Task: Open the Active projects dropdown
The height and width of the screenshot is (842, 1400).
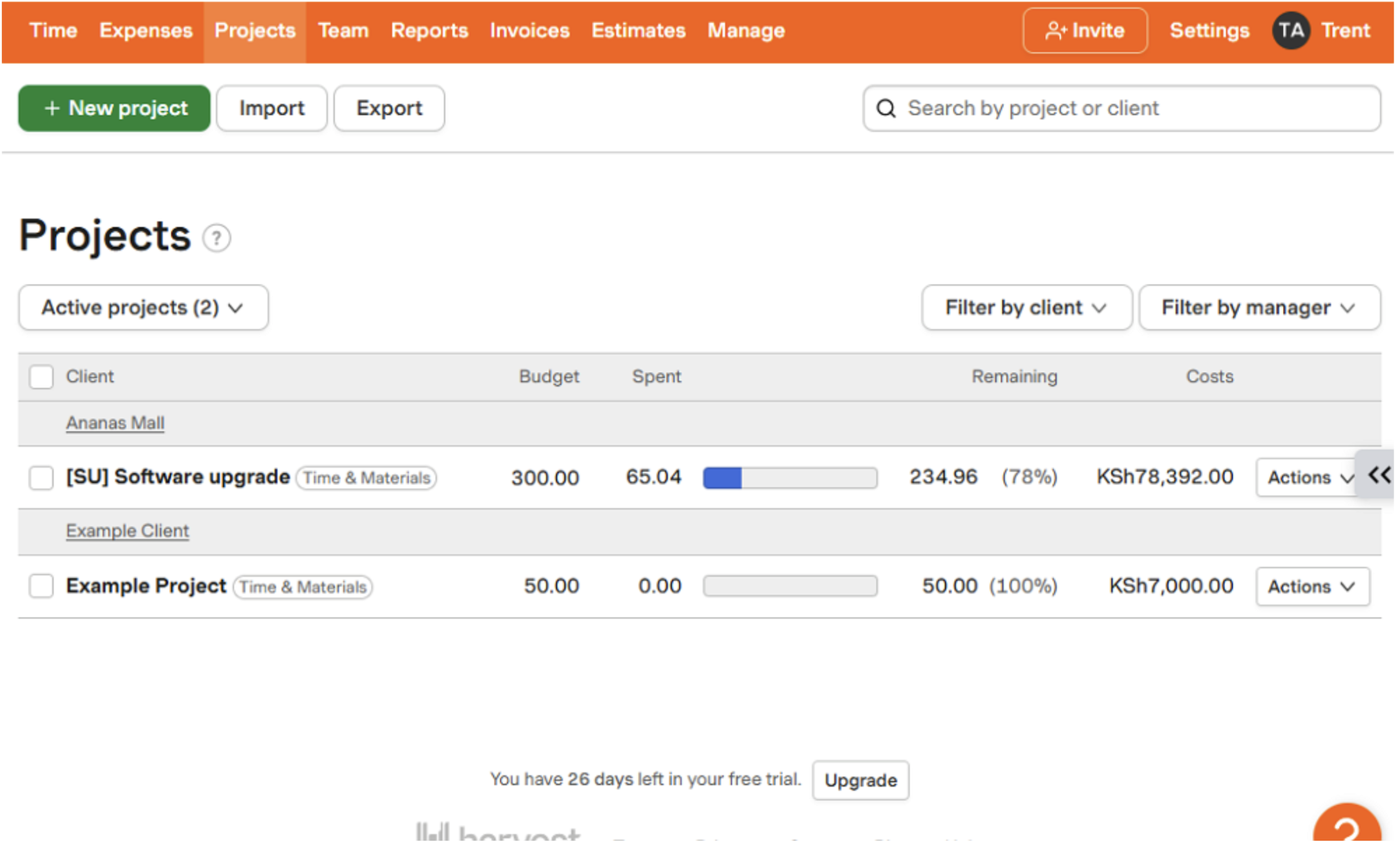Action: click(142, 308)
